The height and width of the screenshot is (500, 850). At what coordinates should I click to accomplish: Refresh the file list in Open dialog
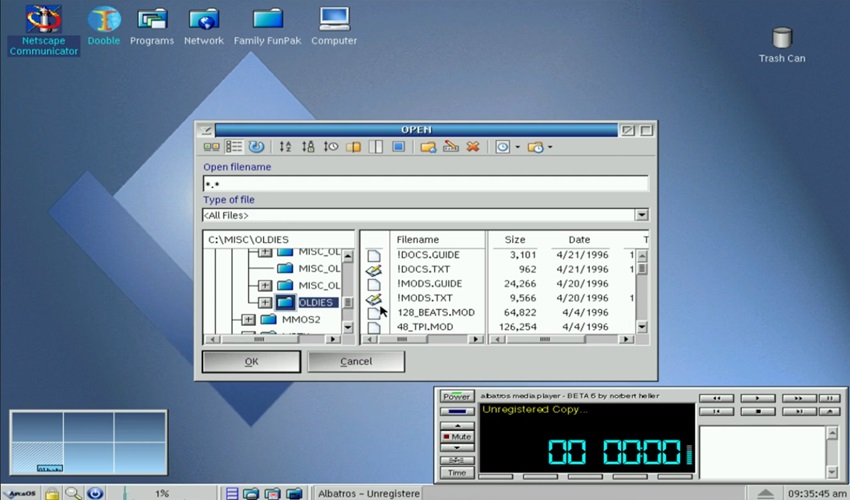pos(256,146)
